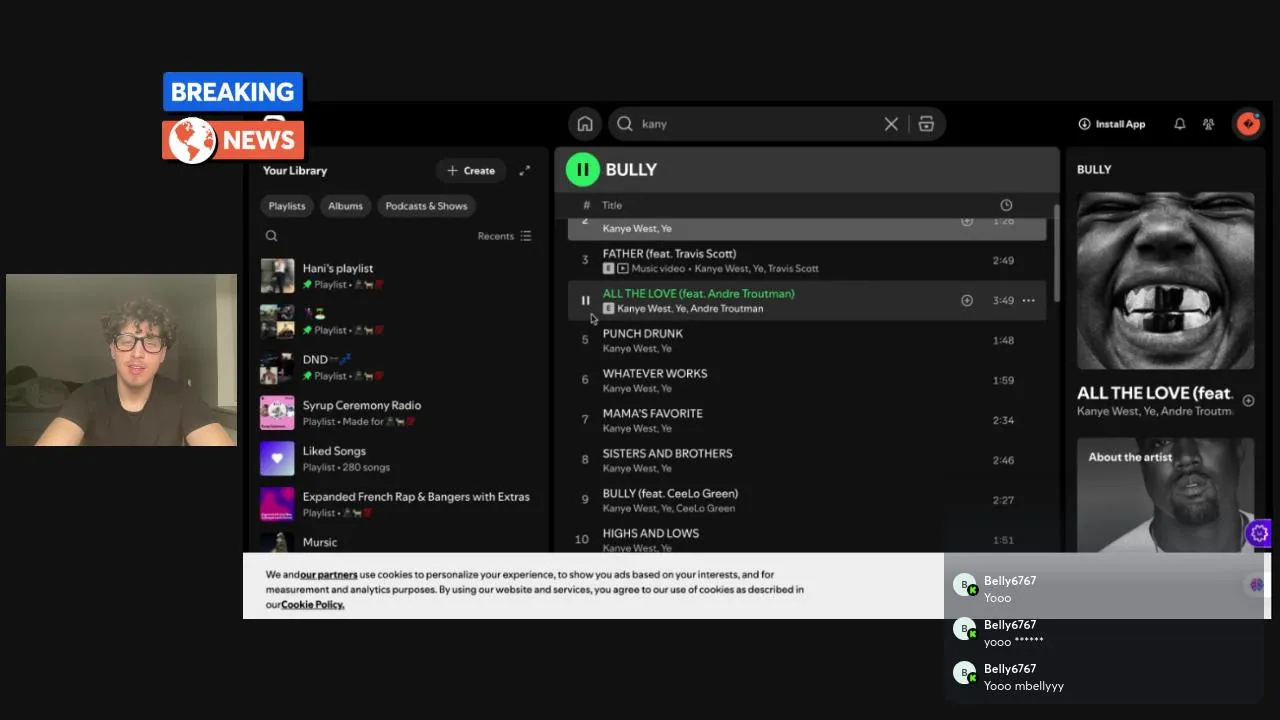Open notifications bell icon
Viewport: 1280px width, 720px height.
tap(1180, 124)
